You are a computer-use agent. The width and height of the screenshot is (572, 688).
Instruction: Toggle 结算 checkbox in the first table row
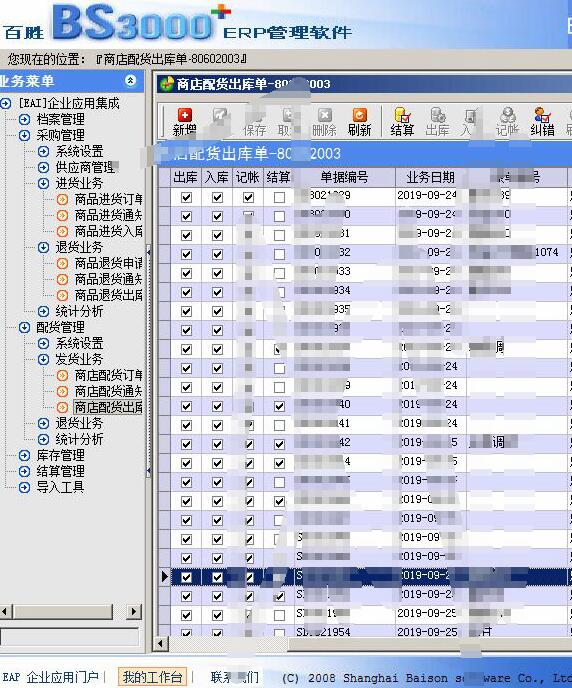(x=279, y=197)
